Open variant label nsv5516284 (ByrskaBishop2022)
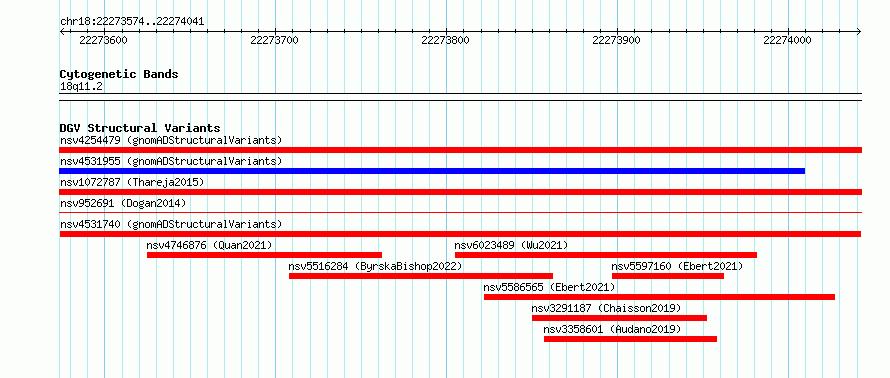The height and width of the screenshot is (378, 890). pos(375,266)
